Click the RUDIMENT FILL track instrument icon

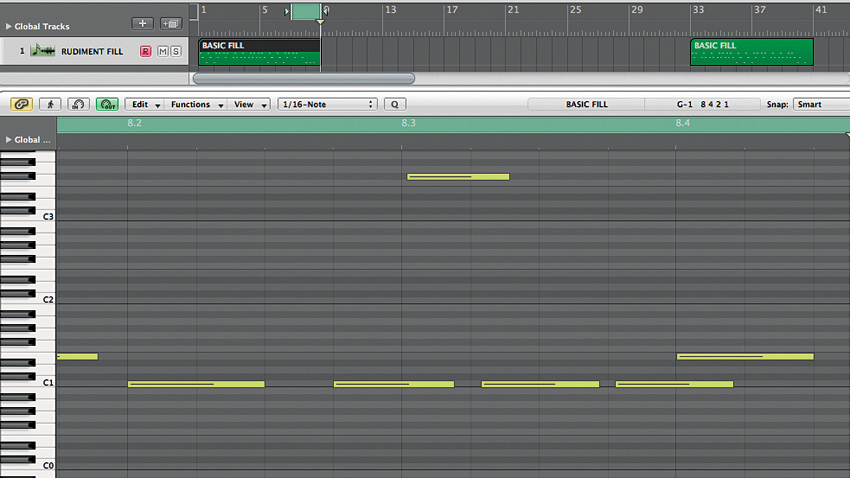(x=43, y=51)
